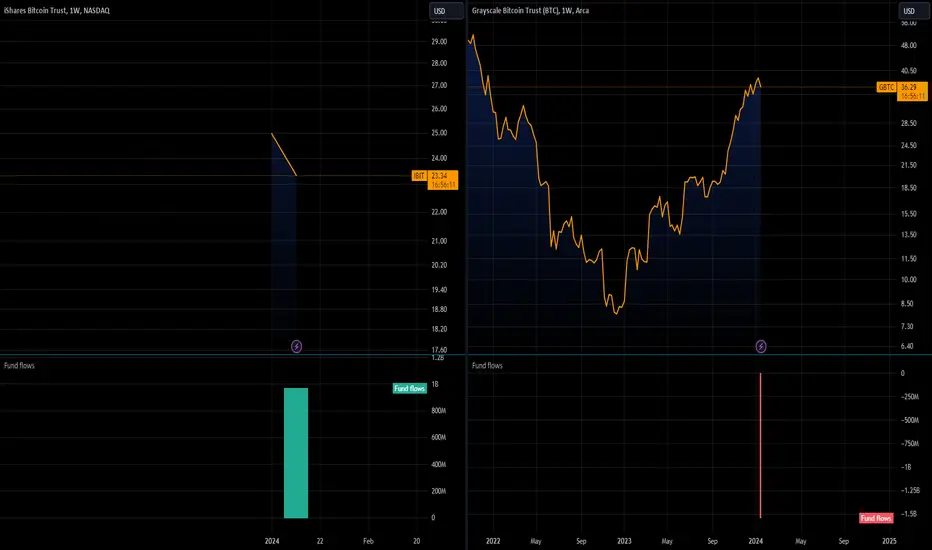Image resolution: width=932 pixels, height=550 pixels.
Task: Click the 2025 label on the time axis
Action: (x=889, y=541)
